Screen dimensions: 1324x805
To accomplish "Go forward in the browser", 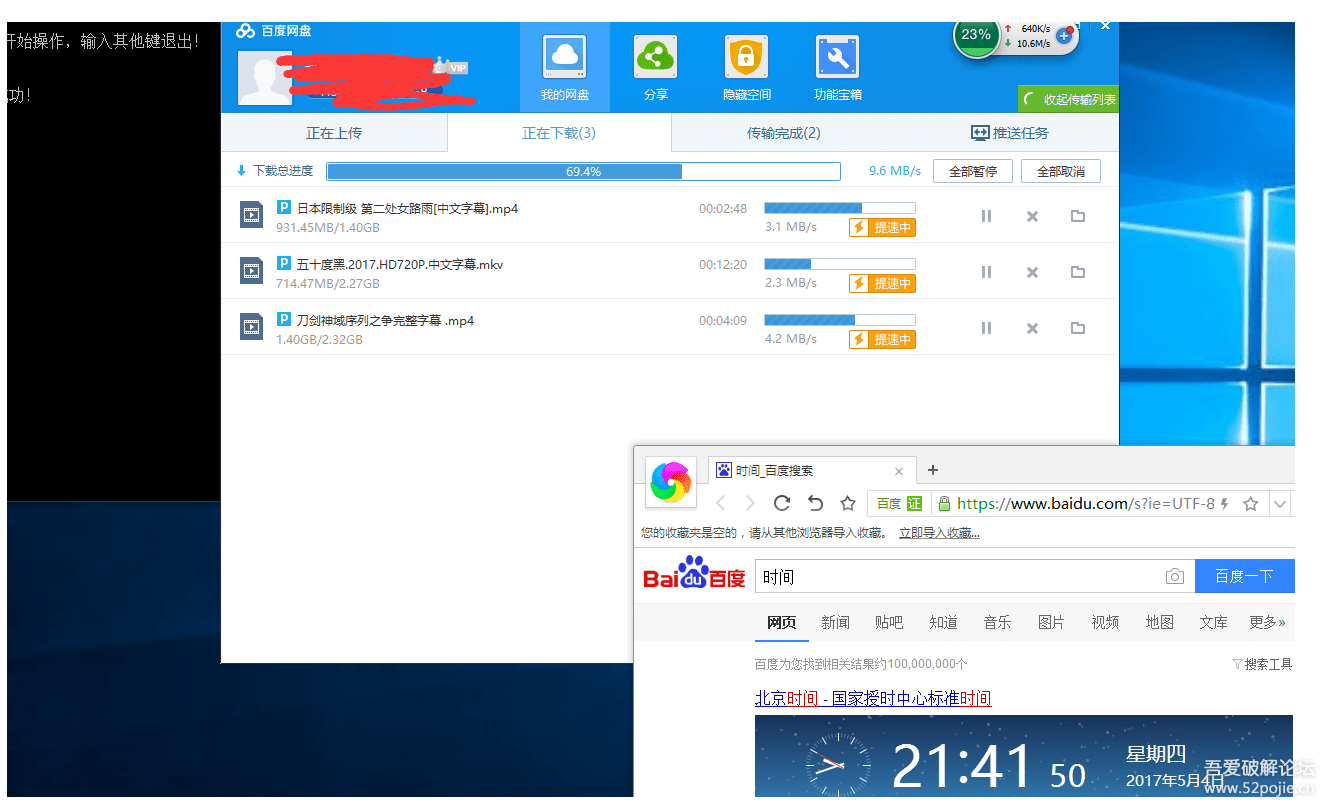I will [751, 503].
